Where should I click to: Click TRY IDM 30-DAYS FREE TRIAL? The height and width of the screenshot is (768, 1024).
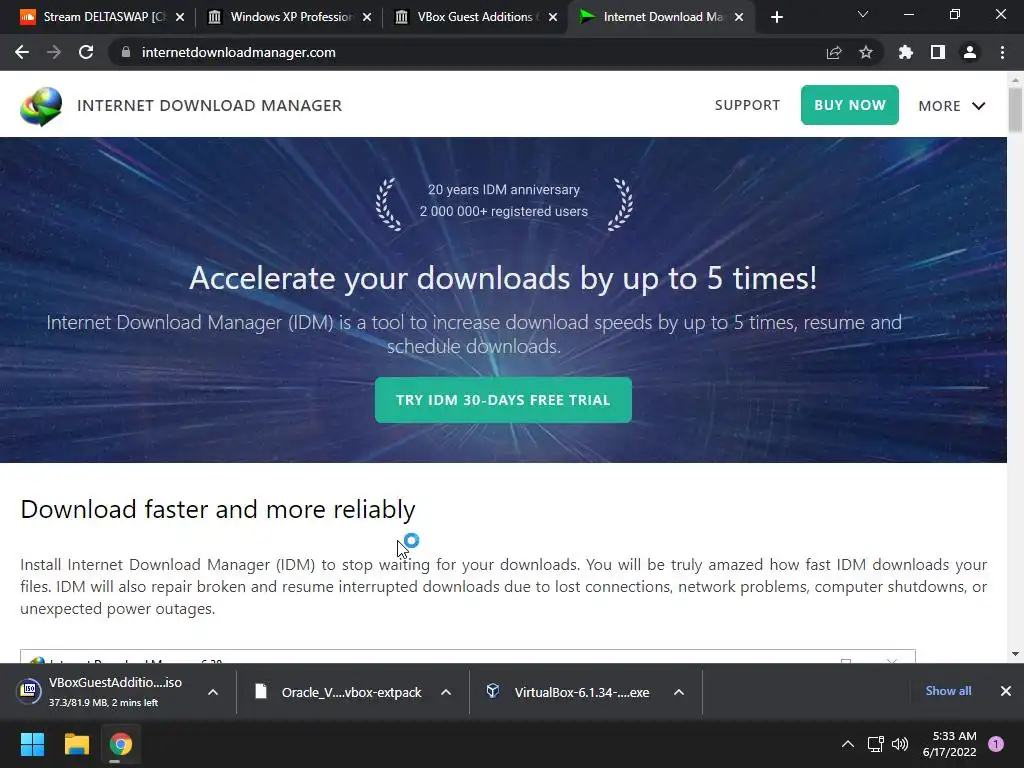tap(503, 400)
